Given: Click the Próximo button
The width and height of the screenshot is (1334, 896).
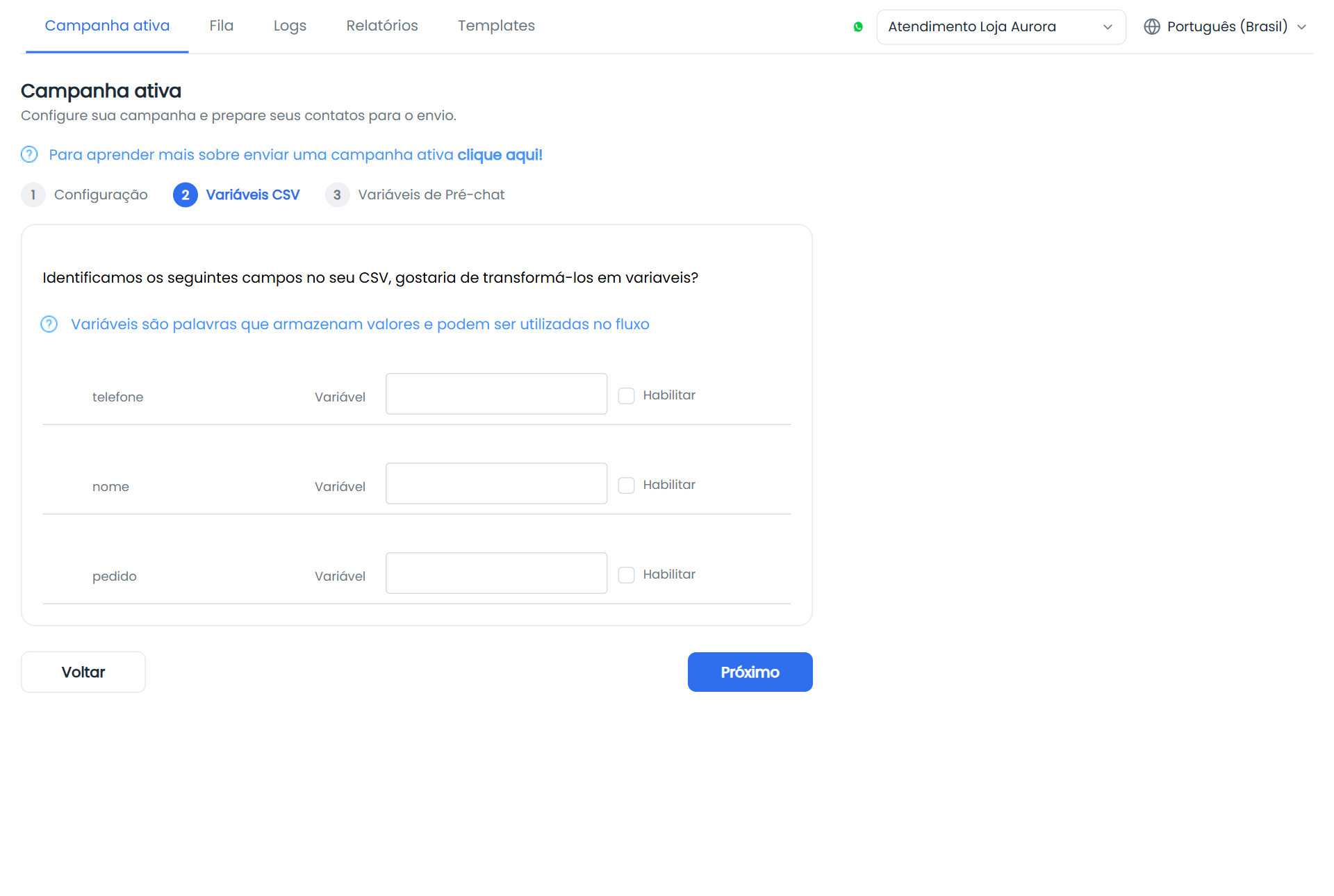Looking at the screenshot, I should pyautogui.click(x=750, y=672).
